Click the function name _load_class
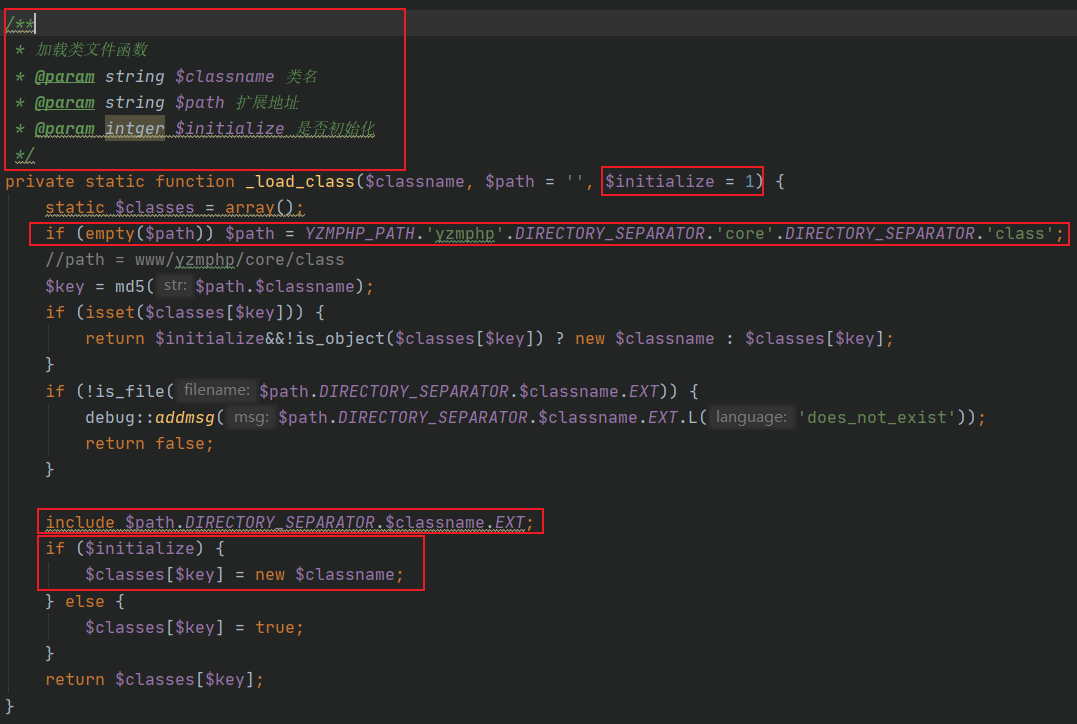Screen dimensions: 1077x724 click(x=300, y=181)
